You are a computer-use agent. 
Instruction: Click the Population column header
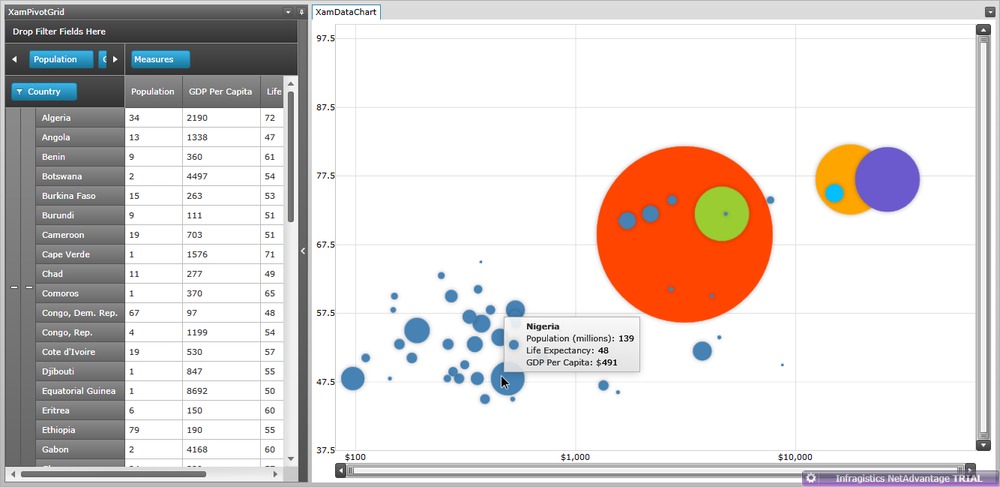click(x=153, y=92)
